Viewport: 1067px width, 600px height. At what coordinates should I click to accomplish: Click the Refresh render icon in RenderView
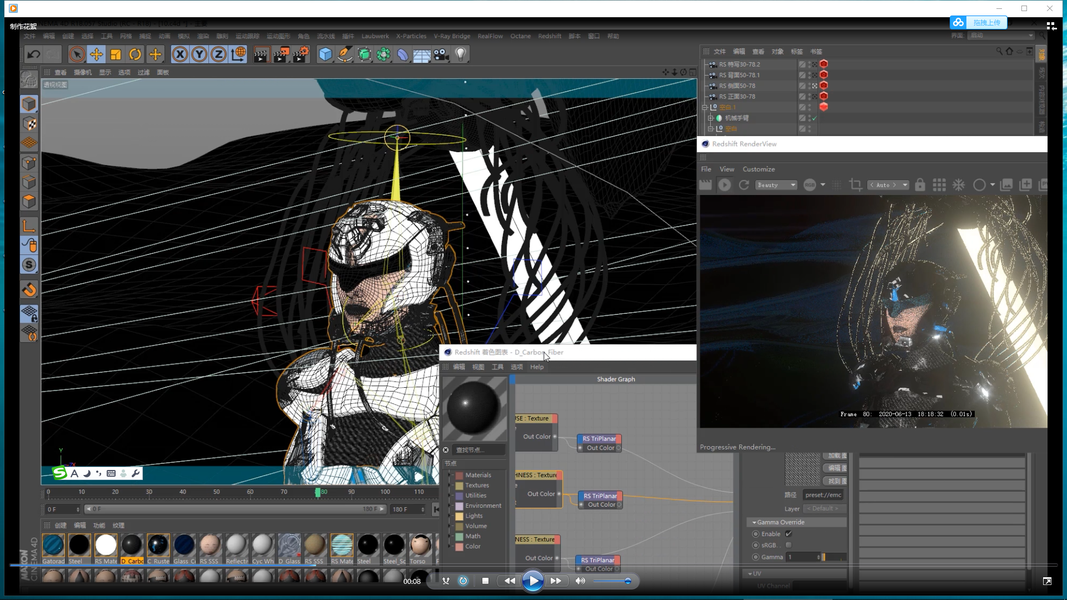[x=744, y=184]
